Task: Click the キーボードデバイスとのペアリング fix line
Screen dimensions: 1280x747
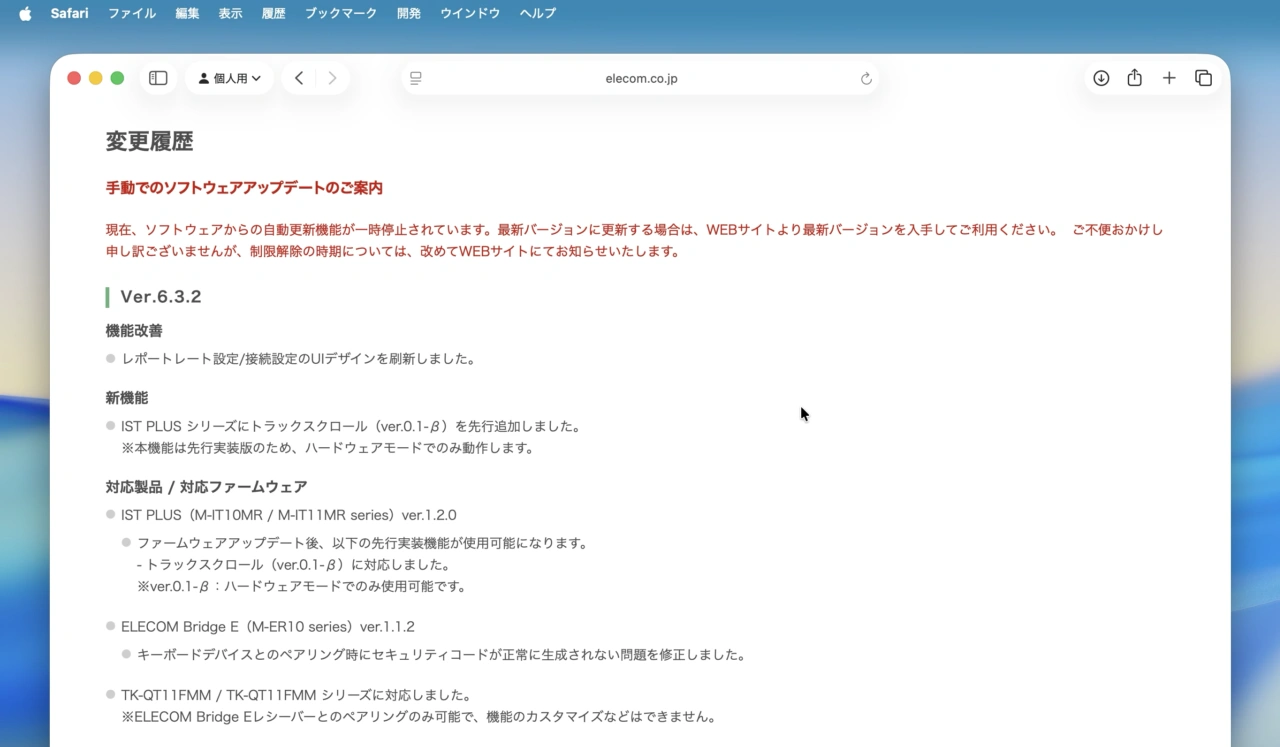Action: (x=442, y=655)
